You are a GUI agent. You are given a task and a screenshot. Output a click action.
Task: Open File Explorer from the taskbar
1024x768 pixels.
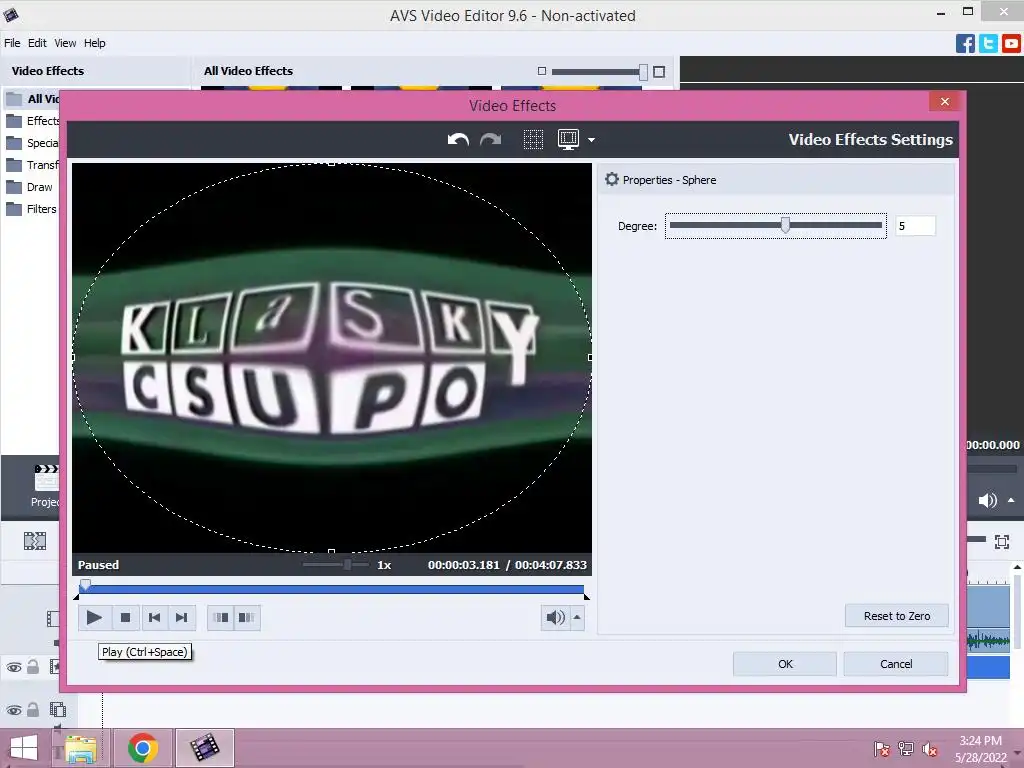click(x=81, y=748)
